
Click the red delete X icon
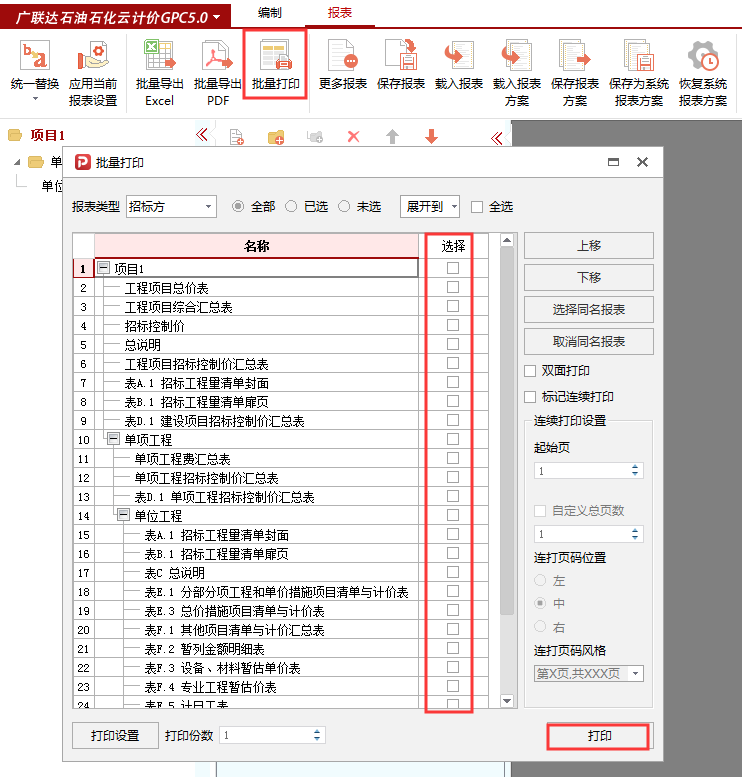(x=353, y=136)
